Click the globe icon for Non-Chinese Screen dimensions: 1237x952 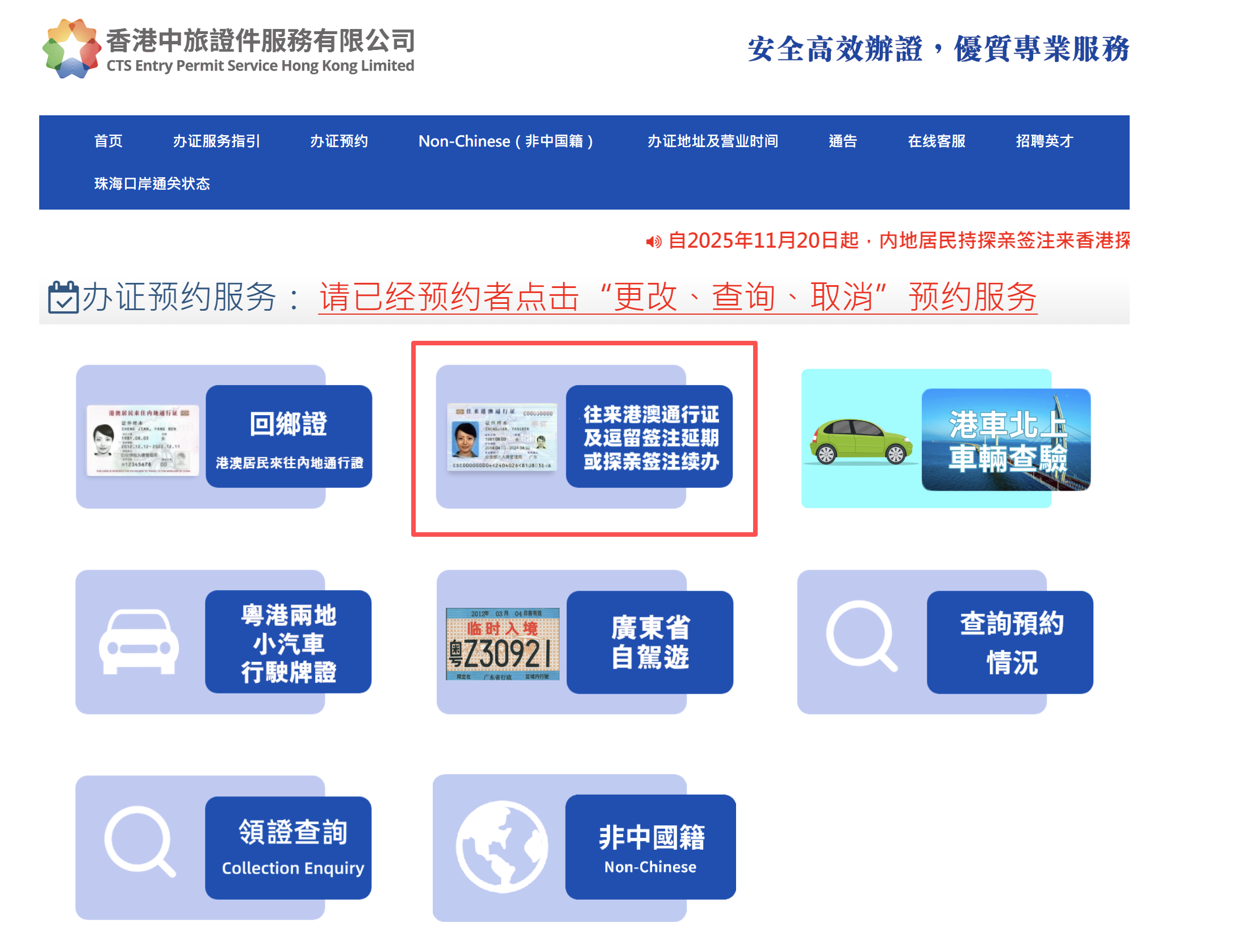[x=502, y=846]
